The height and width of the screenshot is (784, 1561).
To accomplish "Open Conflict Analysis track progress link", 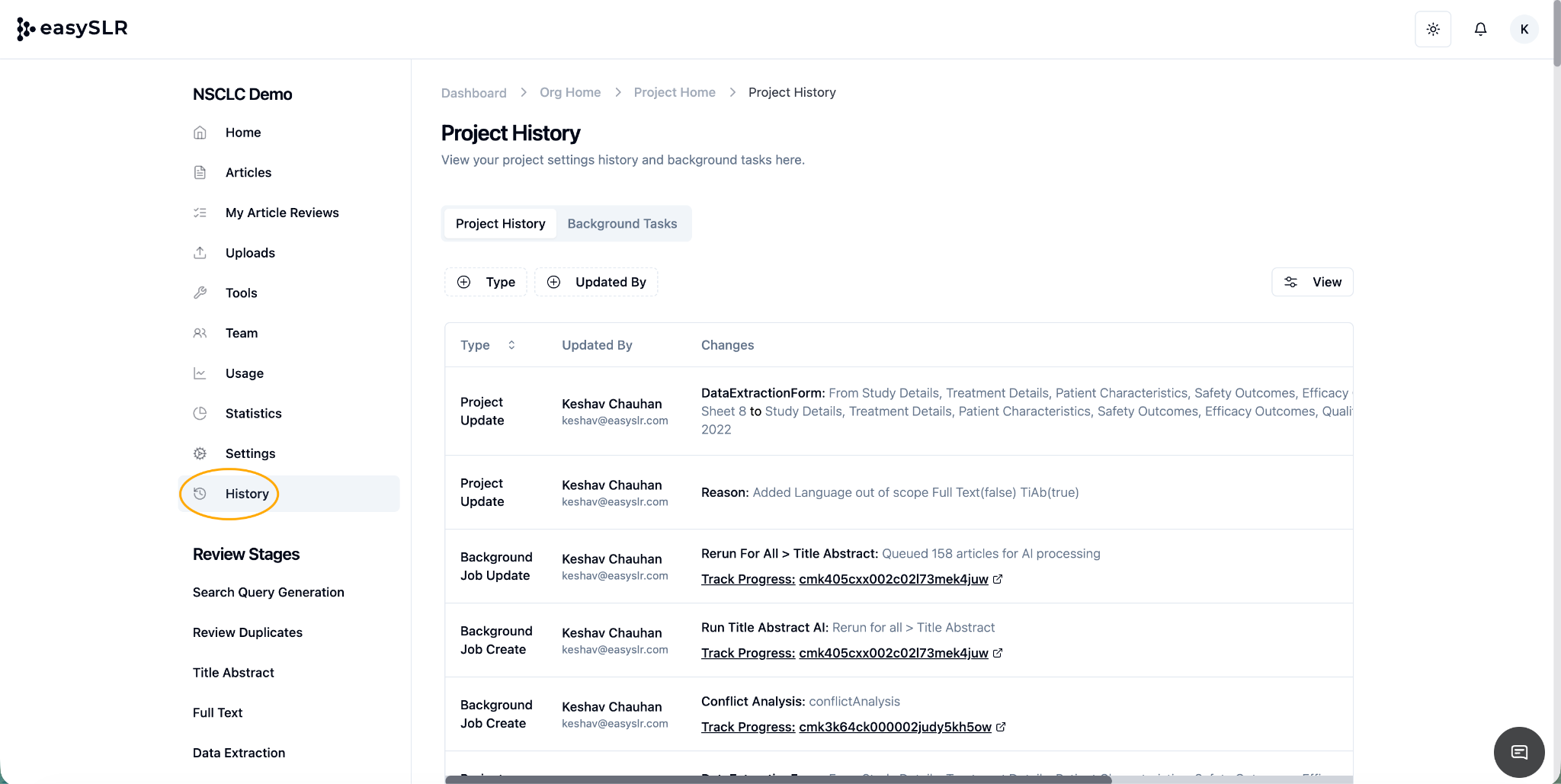I will click(x=895, y=727).
